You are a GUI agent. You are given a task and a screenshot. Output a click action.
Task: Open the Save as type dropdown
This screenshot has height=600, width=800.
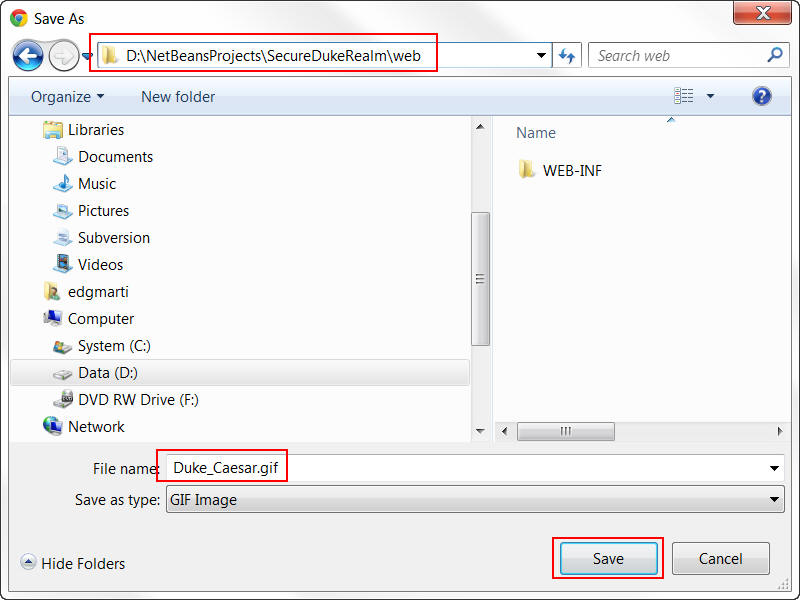pos(775,499)
